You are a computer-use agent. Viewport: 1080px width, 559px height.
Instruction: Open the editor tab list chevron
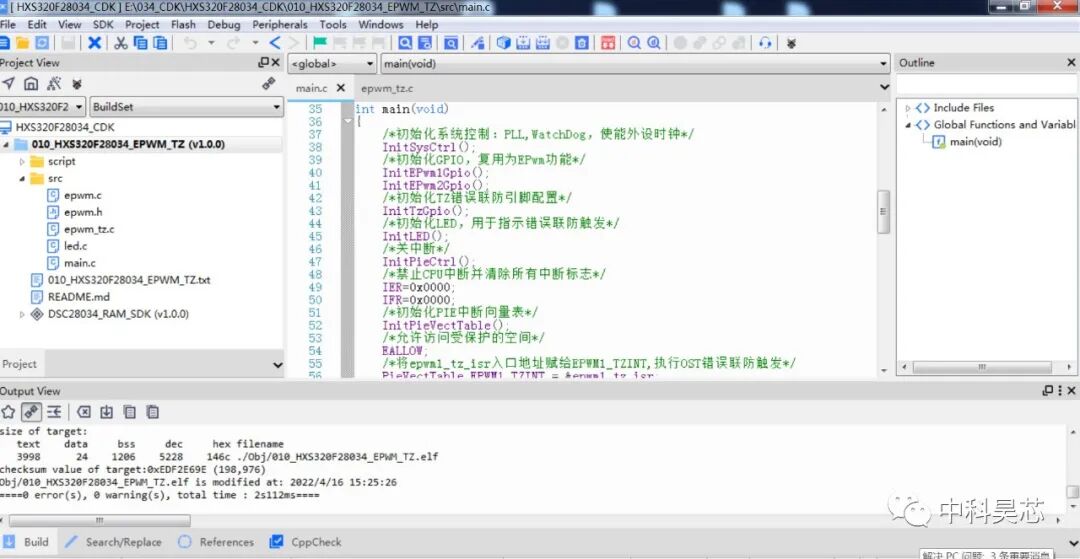tap(885, 87)
